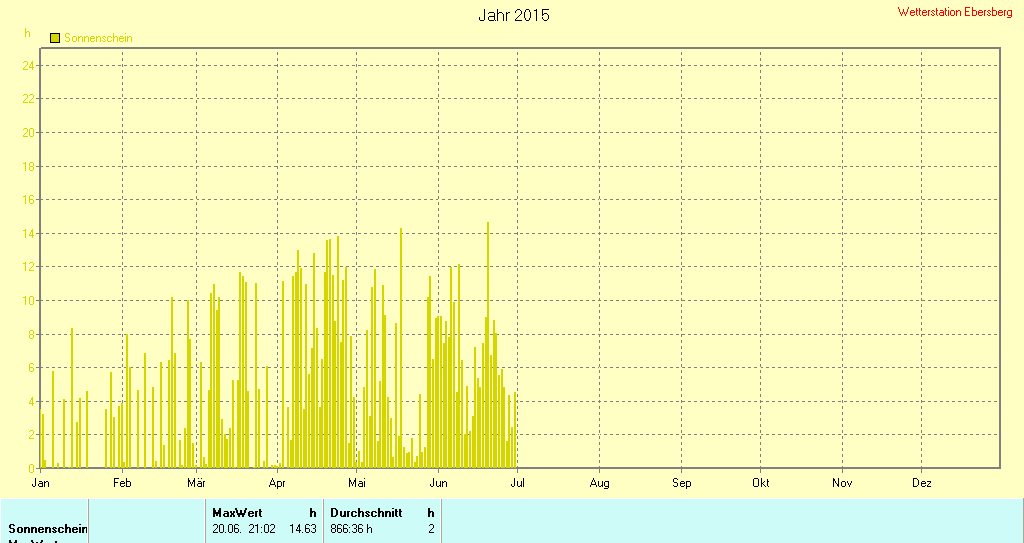1024x543 pixels.
Task: Select the Jun month axis label
Action: coord(438,483)
